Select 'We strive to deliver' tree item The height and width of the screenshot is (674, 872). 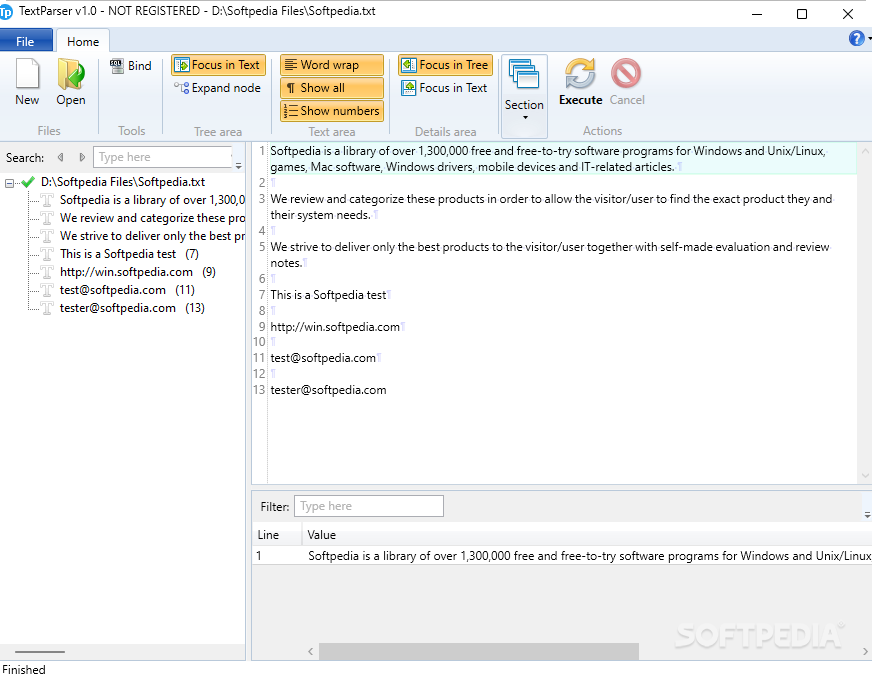pos(152,236)
